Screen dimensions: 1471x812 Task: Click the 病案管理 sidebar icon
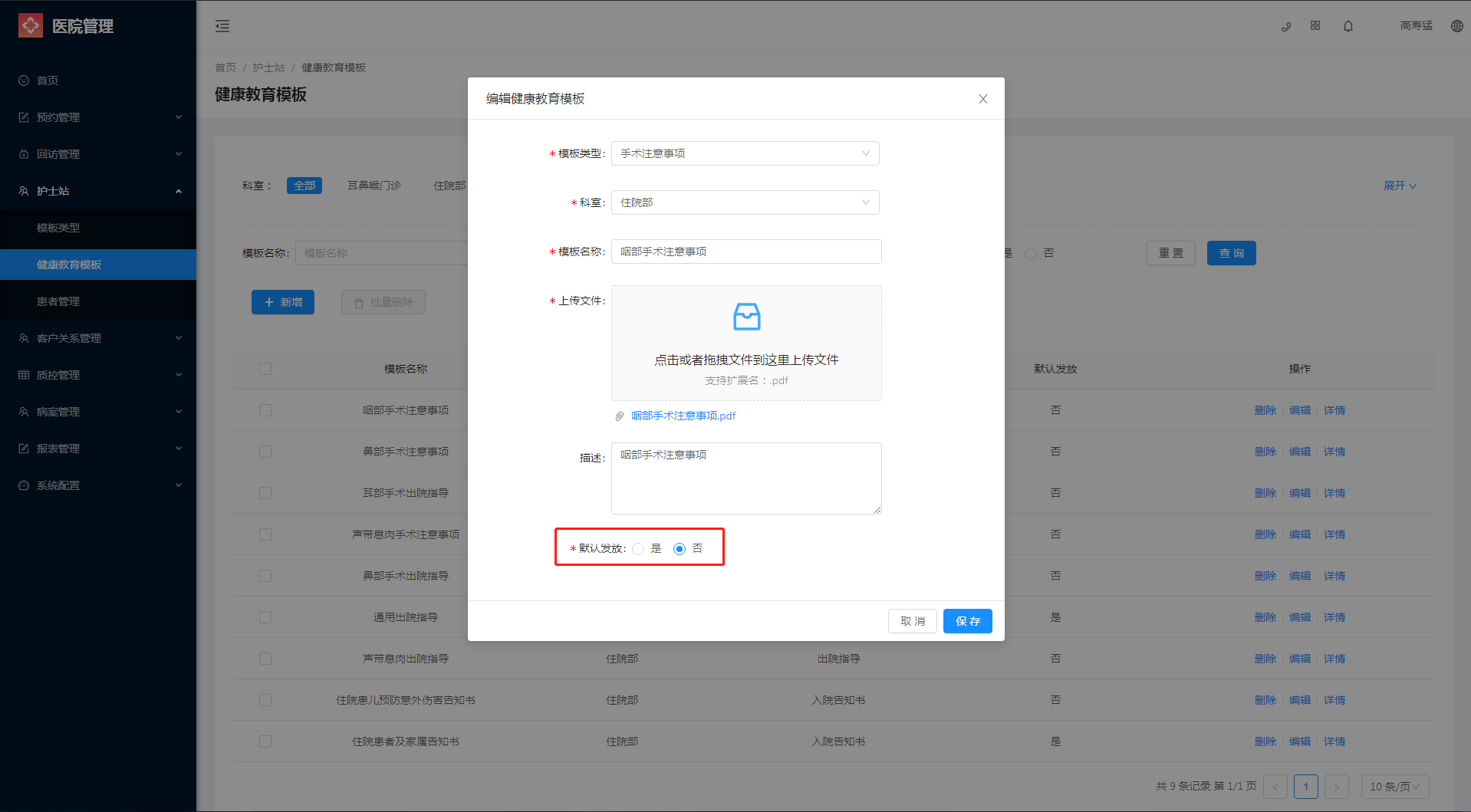pyautogui.click(x=24, y=412)
